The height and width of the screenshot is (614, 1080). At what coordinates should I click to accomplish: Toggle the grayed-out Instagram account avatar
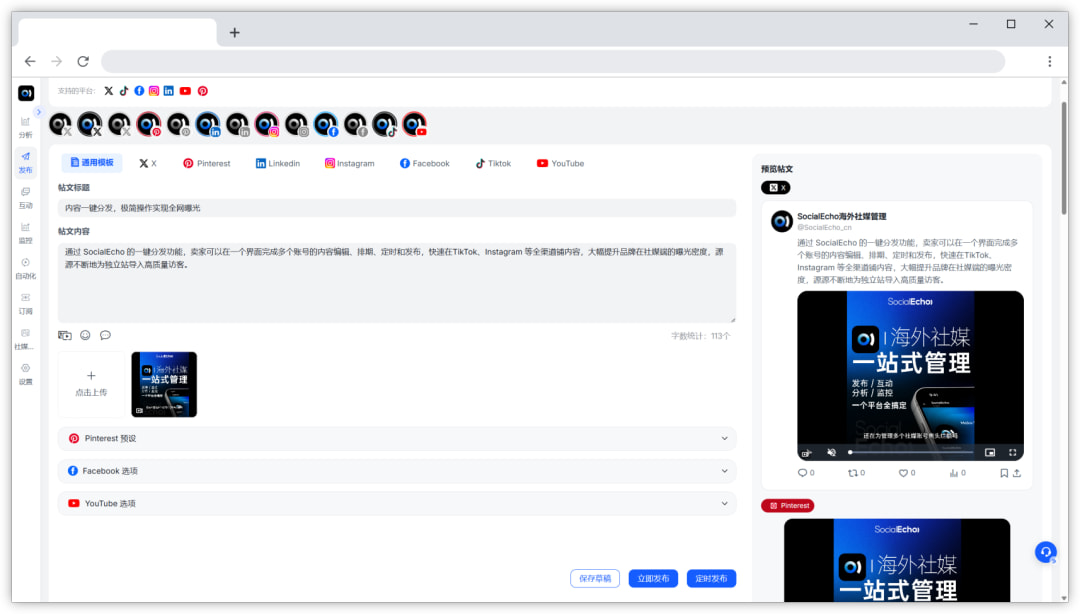point(297,125)
